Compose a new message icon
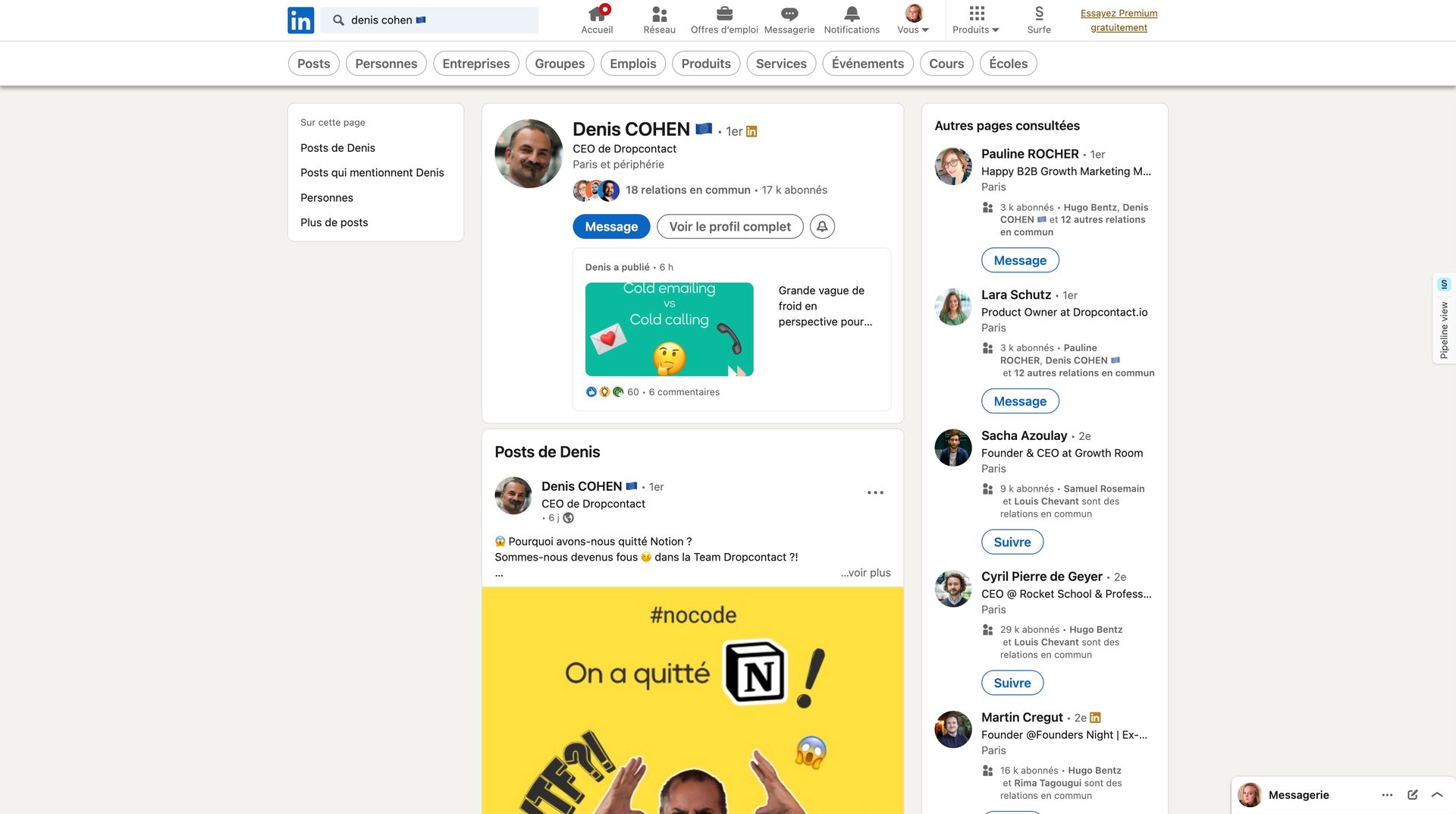The height and width of the screenshot is (814, 1456). [x=1412, y=795]
